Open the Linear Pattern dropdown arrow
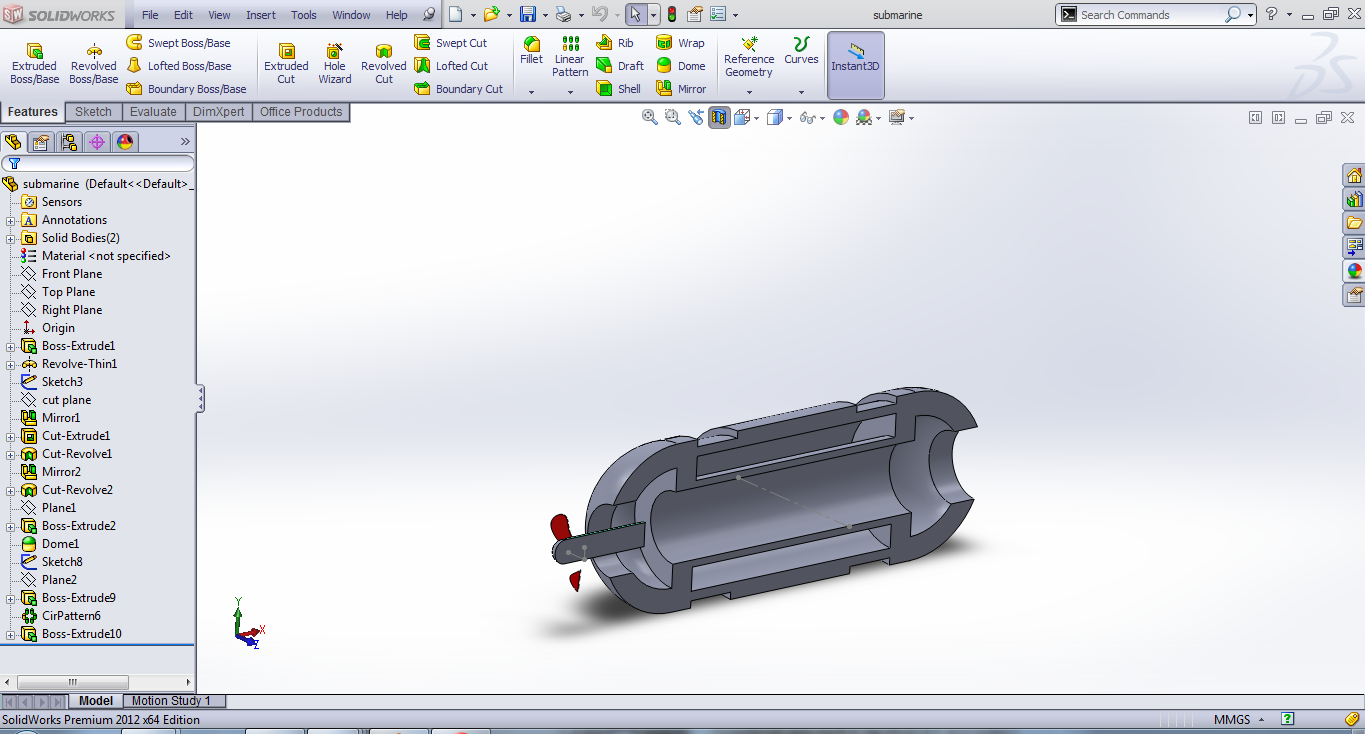This screenshot has width=1365, height=734. click(x=570, y=92)
